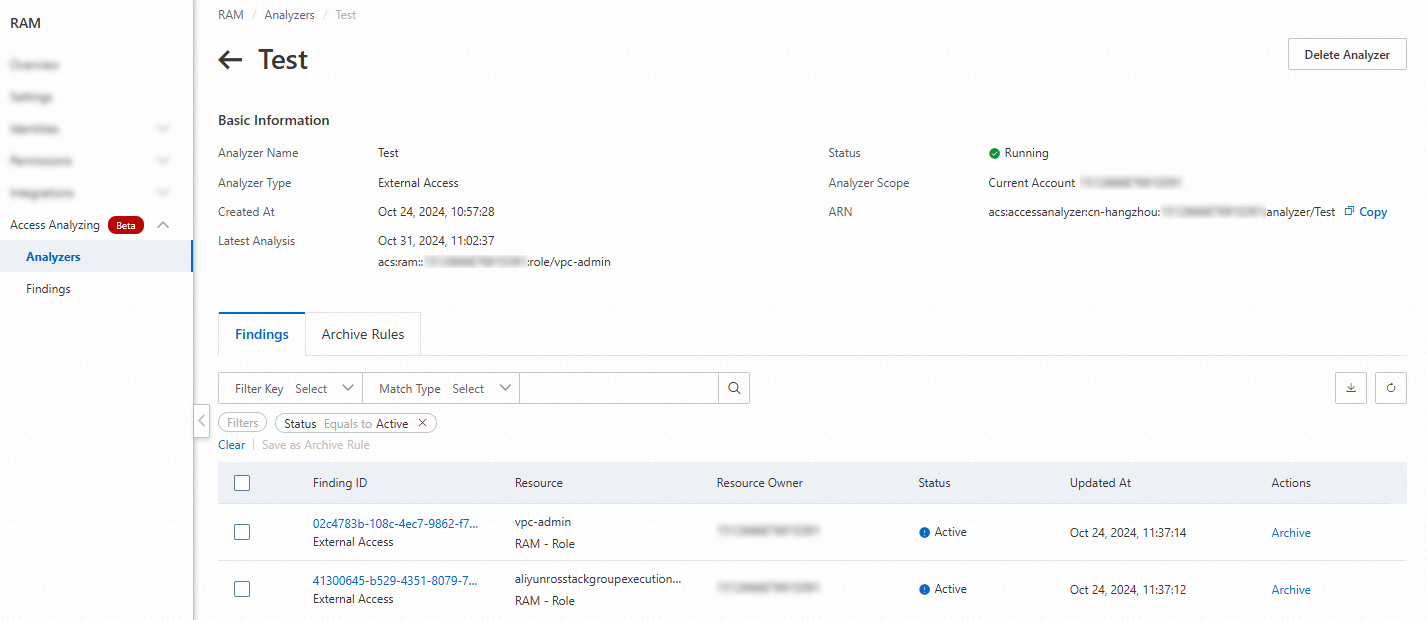Viewport: 1427px width, 620px height.
Task: Click the download findings icon
Action: pos(1350,388)
